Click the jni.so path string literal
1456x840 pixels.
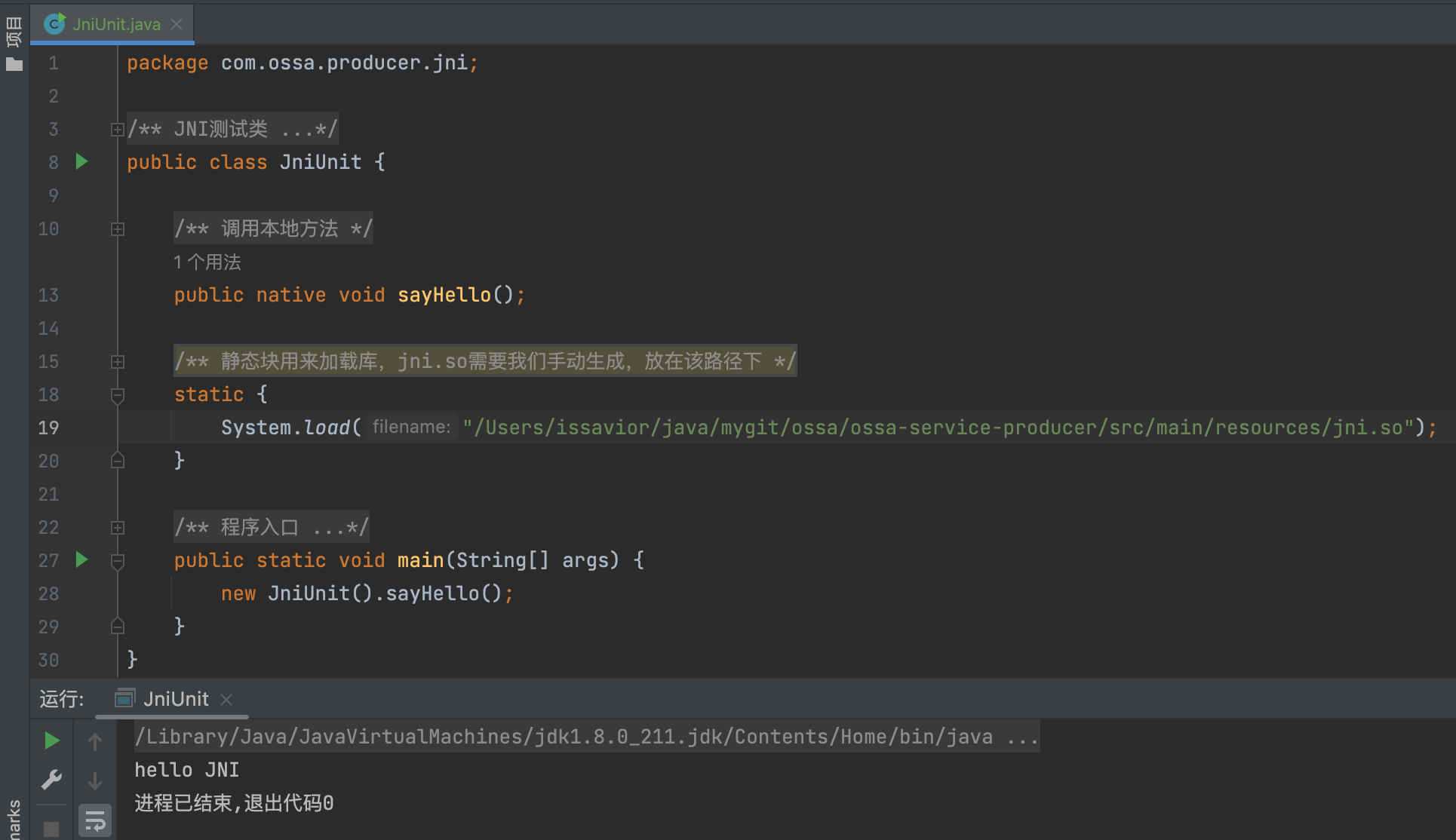coord(938,428)
